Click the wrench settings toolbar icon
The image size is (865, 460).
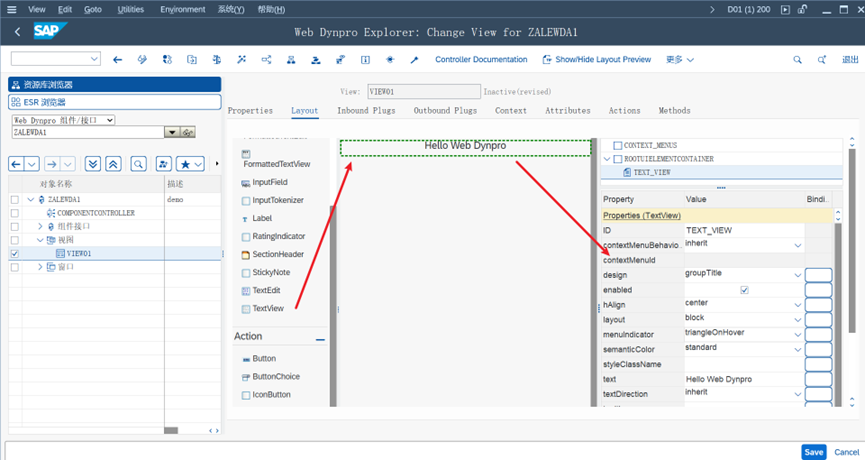415,60
